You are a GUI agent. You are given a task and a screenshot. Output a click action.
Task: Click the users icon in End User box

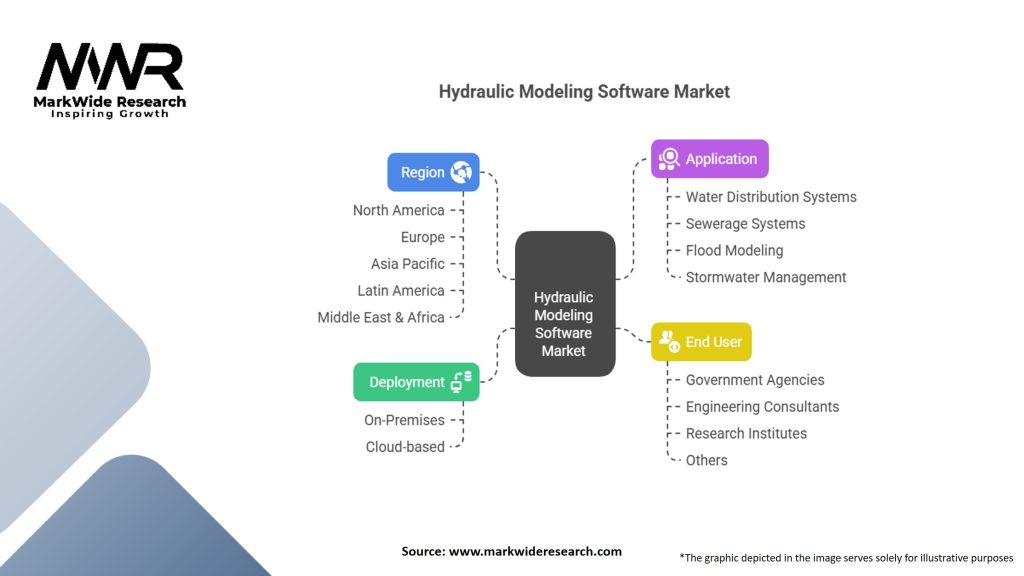[669, 341]
